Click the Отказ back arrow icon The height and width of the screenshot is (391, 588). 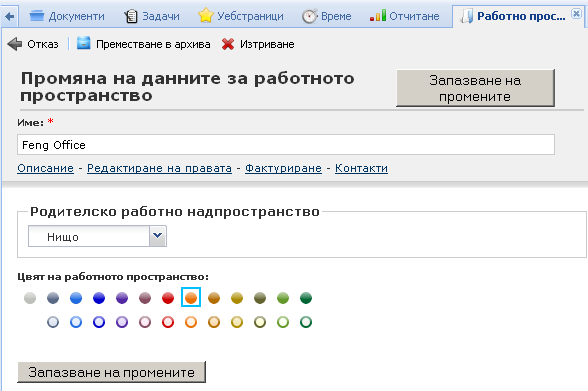point(15,44)
